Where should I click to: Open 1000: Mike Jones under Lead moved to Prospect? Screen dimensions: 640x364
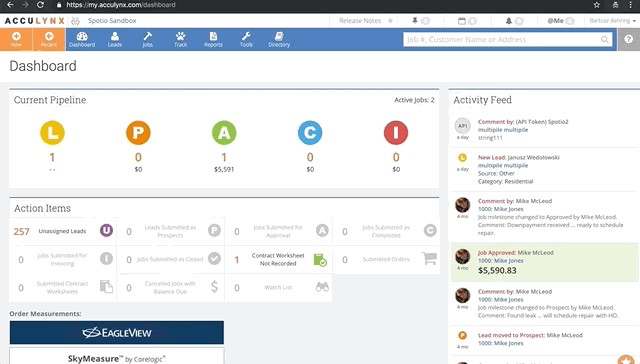pyautogui.click(x=500, y=343)
